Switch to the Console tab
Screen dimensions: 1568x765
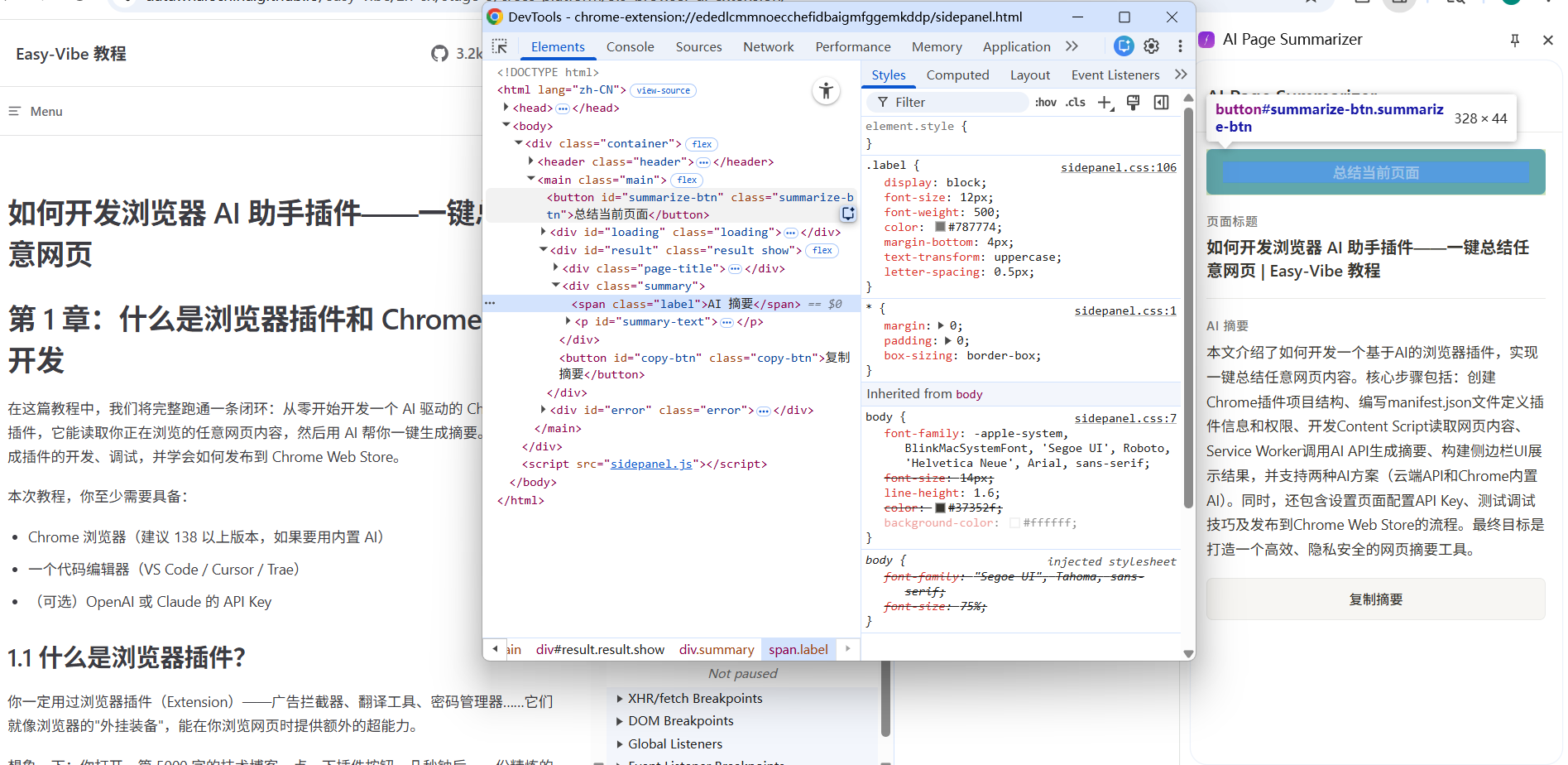[630, 46]
